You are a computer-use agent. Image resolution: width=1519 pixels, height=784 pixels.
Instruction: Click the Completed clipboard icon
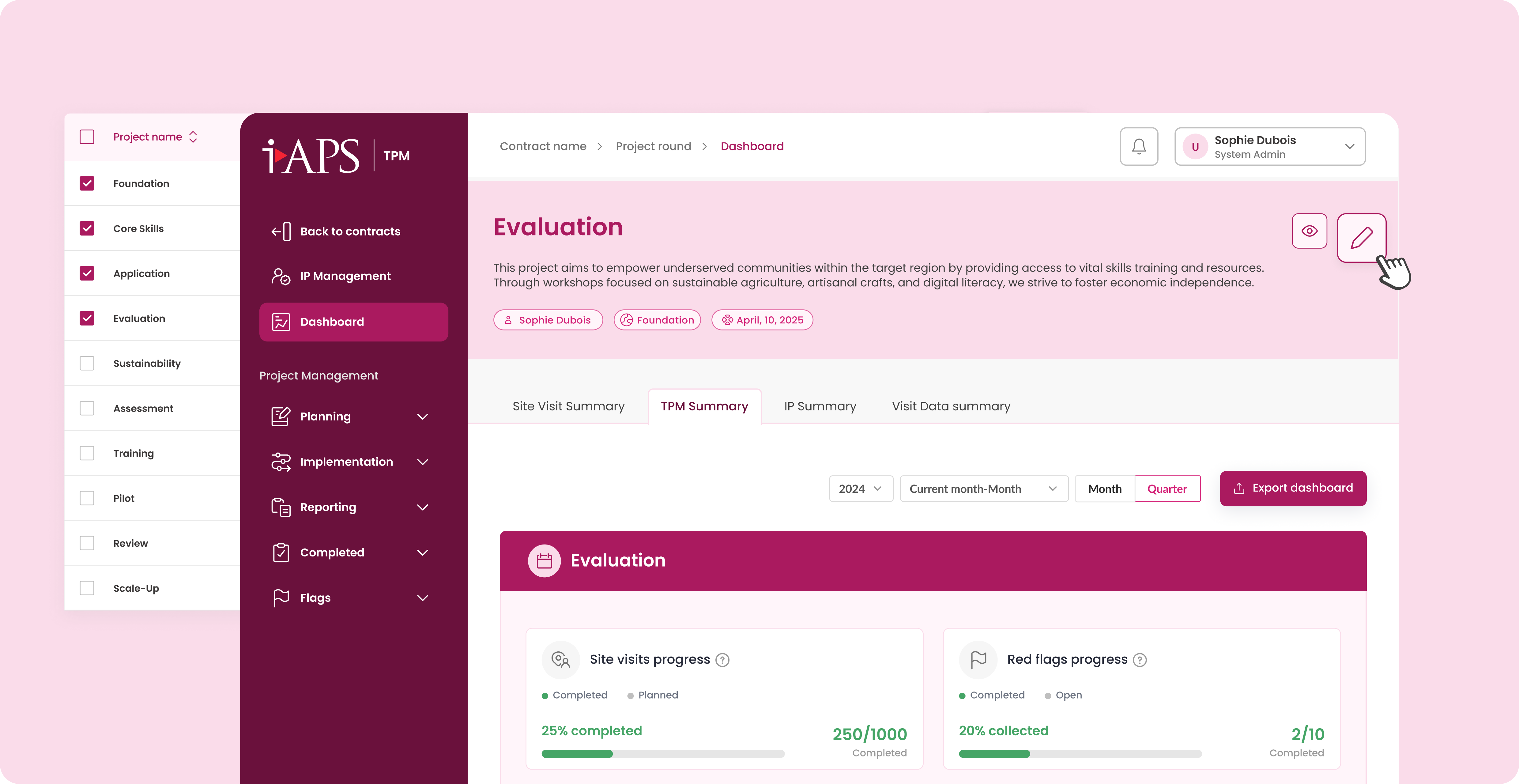pos(281,552)
